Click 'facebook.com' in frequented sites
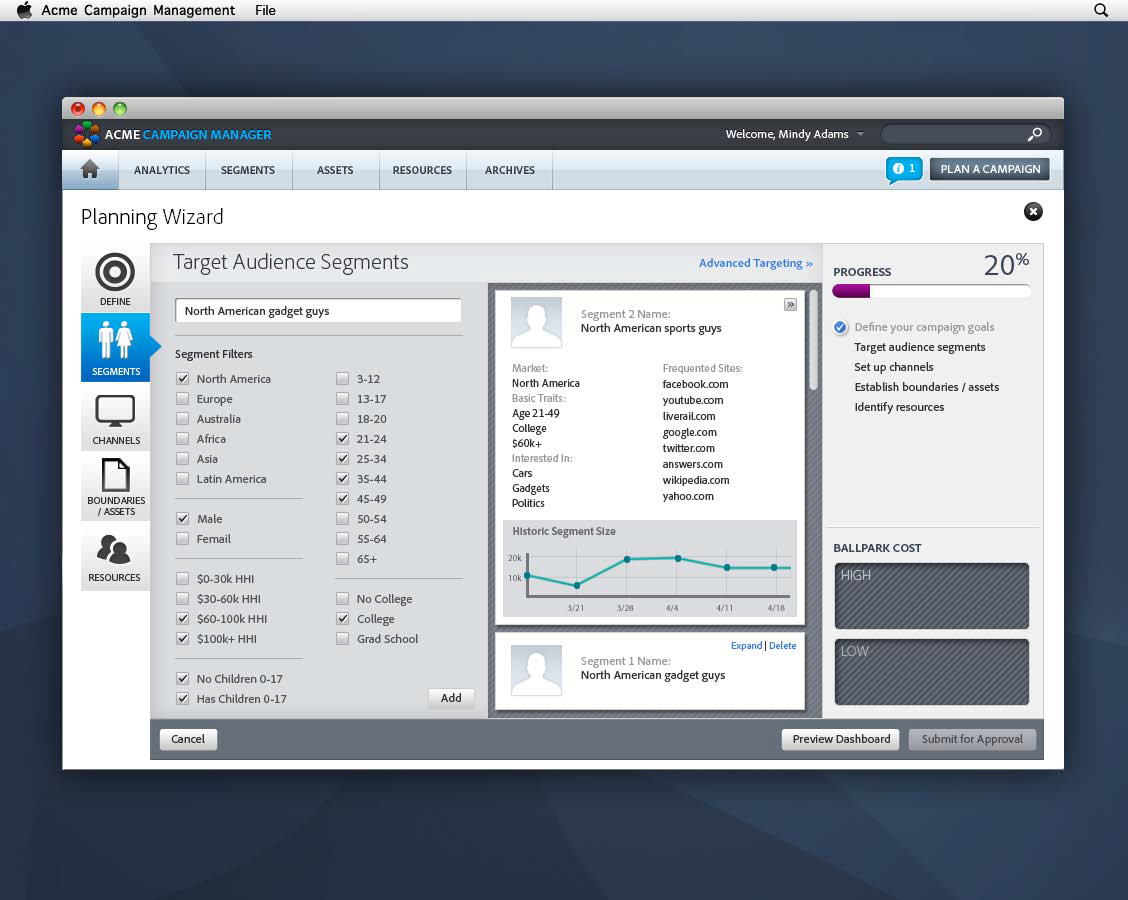1128x900 pixels. (695, 384)
